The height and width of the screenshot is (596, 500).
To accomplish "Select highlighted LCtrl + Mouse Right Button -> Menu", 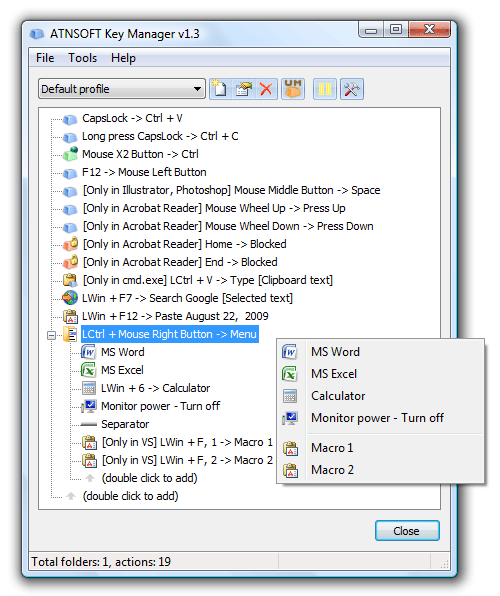I will [170, 334].
